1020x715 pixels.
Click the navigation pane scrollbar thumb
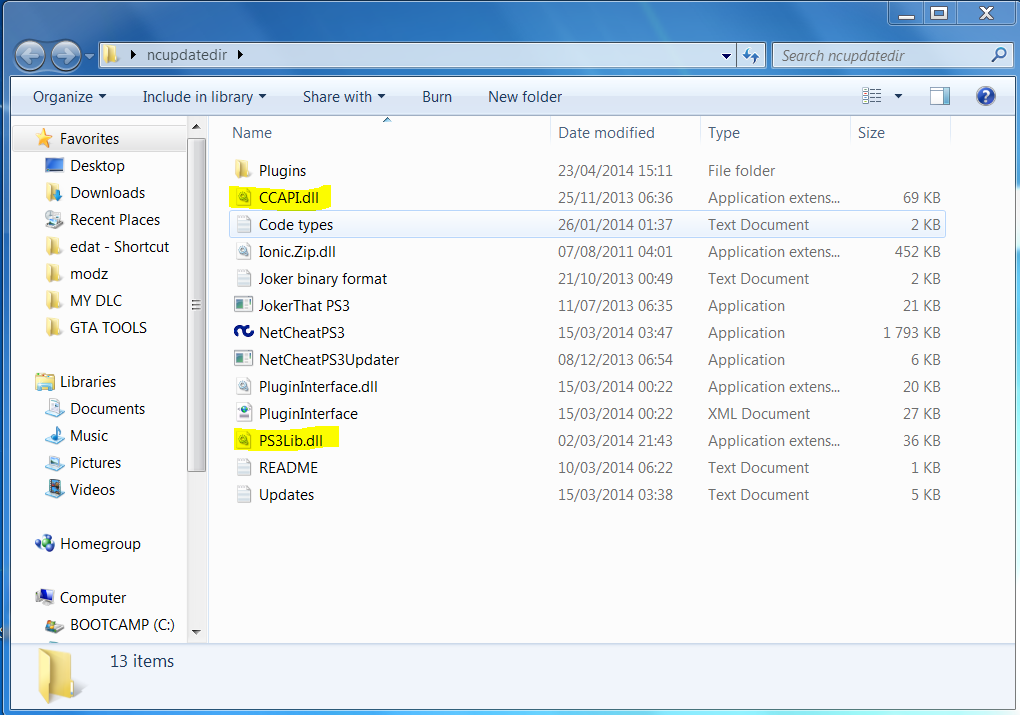coord(196,304)
